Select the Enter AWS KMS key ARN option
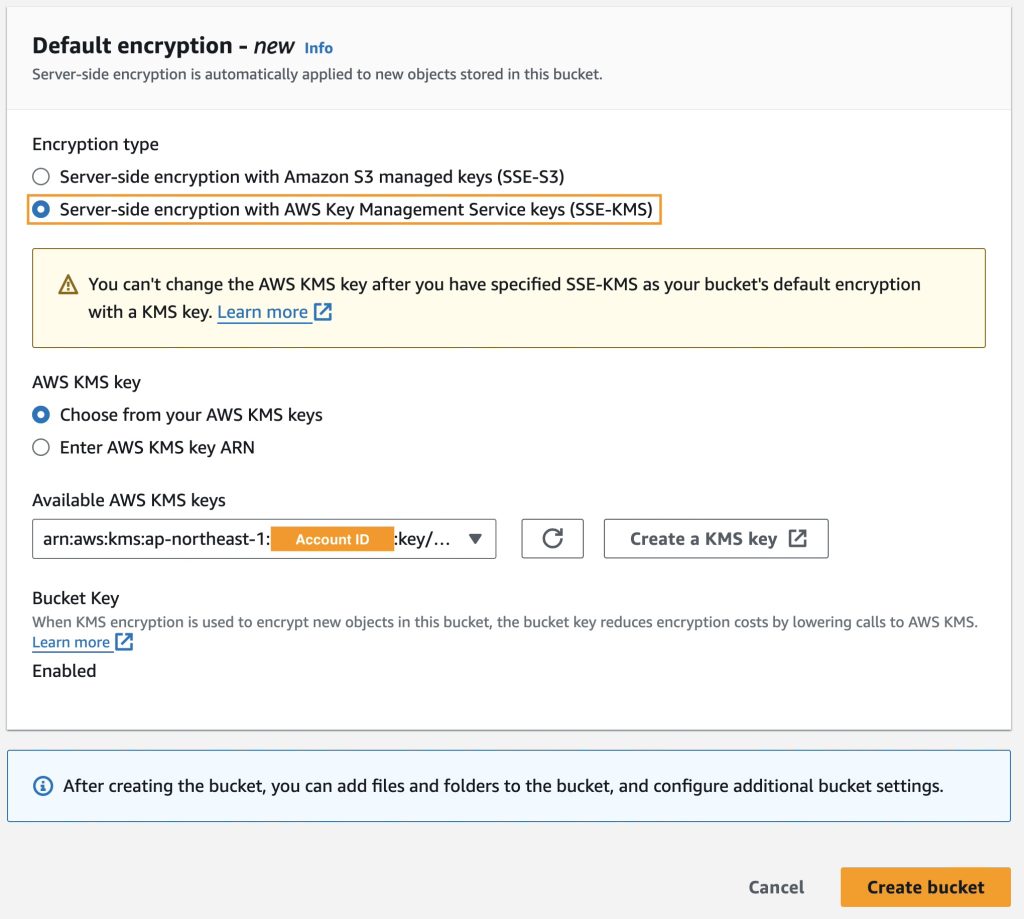The height and width of the screenshot is (919, 1024). (41, 447)
